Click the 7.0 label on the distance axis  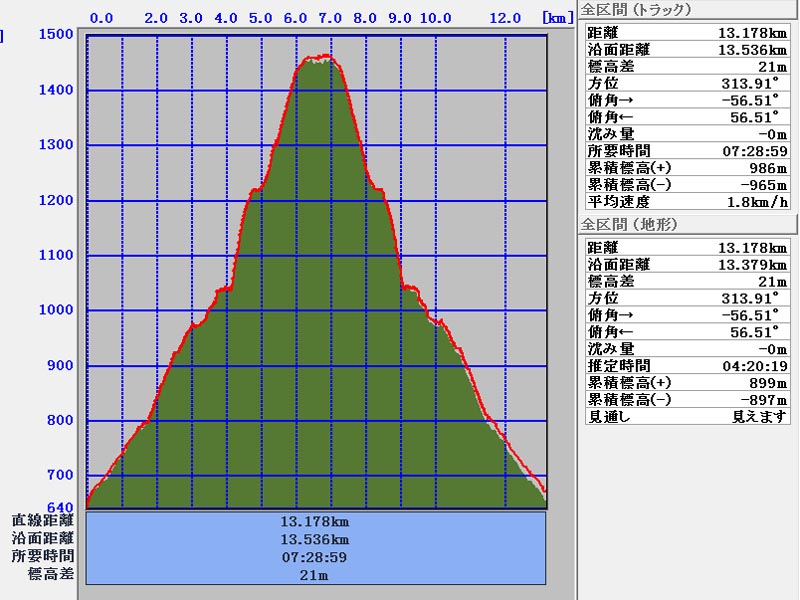(330, 18)
